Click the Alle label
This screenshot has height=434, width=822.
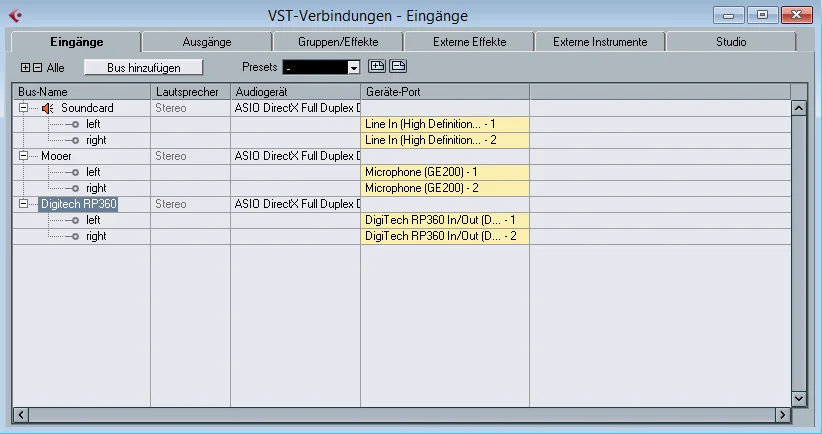click(x=56, y=68)
